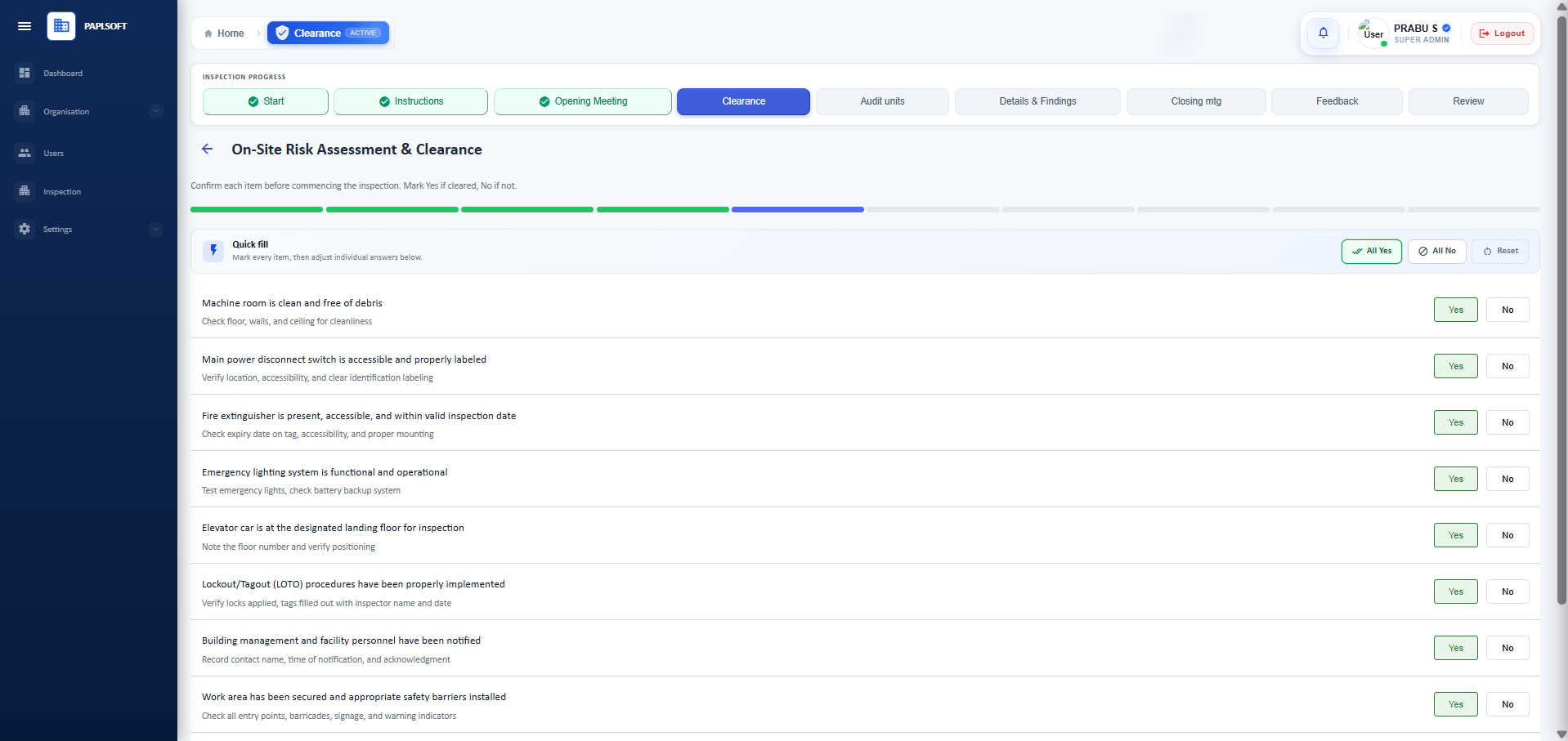This screenshot has width=1568, height=741.
Task: Open the hamburger menu in the sidebar
Action: (25, 26)
